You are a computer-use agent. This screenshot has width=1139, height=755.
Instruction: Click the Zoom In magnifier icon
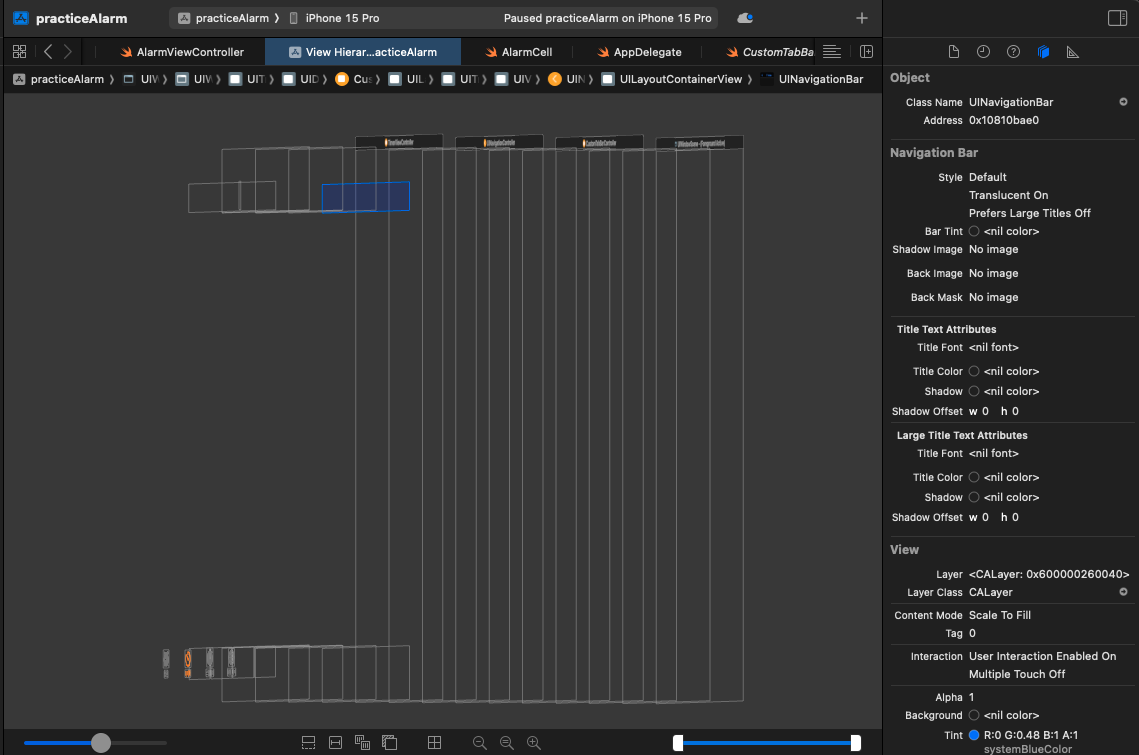[534, 742]
